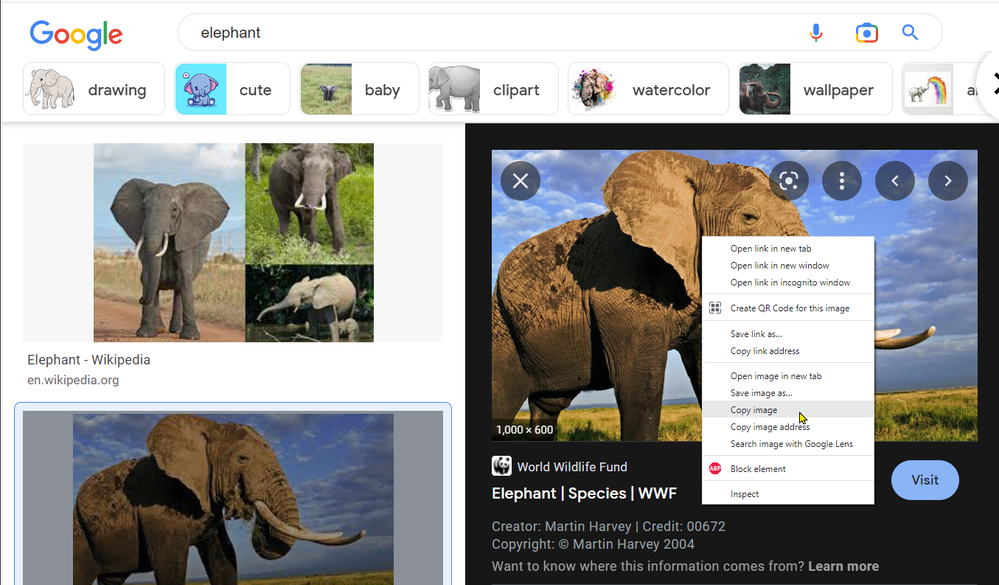Start voice search with microphone icon
Screen dimensions: 999x585
point(816,32)
